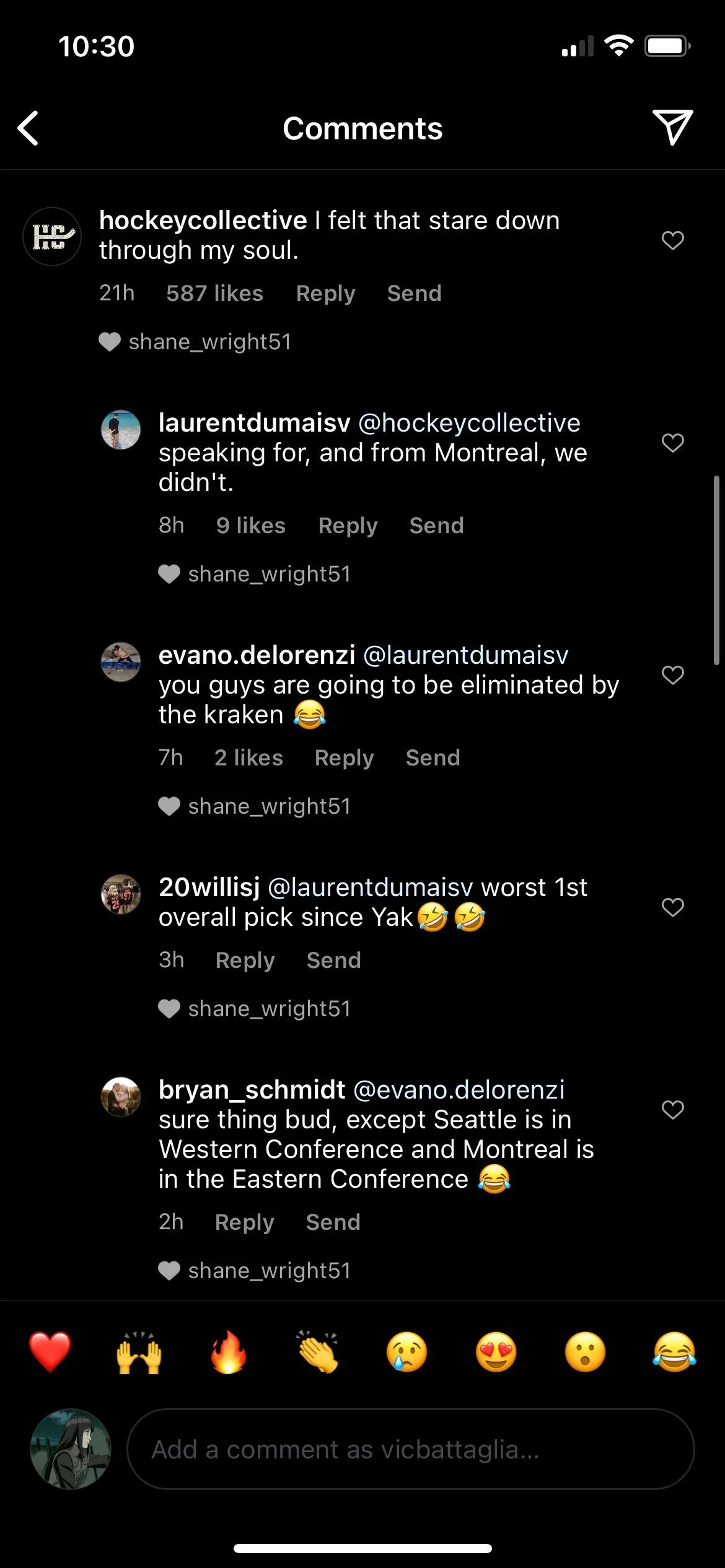Like the hockeycollective comment with heart

672,240
